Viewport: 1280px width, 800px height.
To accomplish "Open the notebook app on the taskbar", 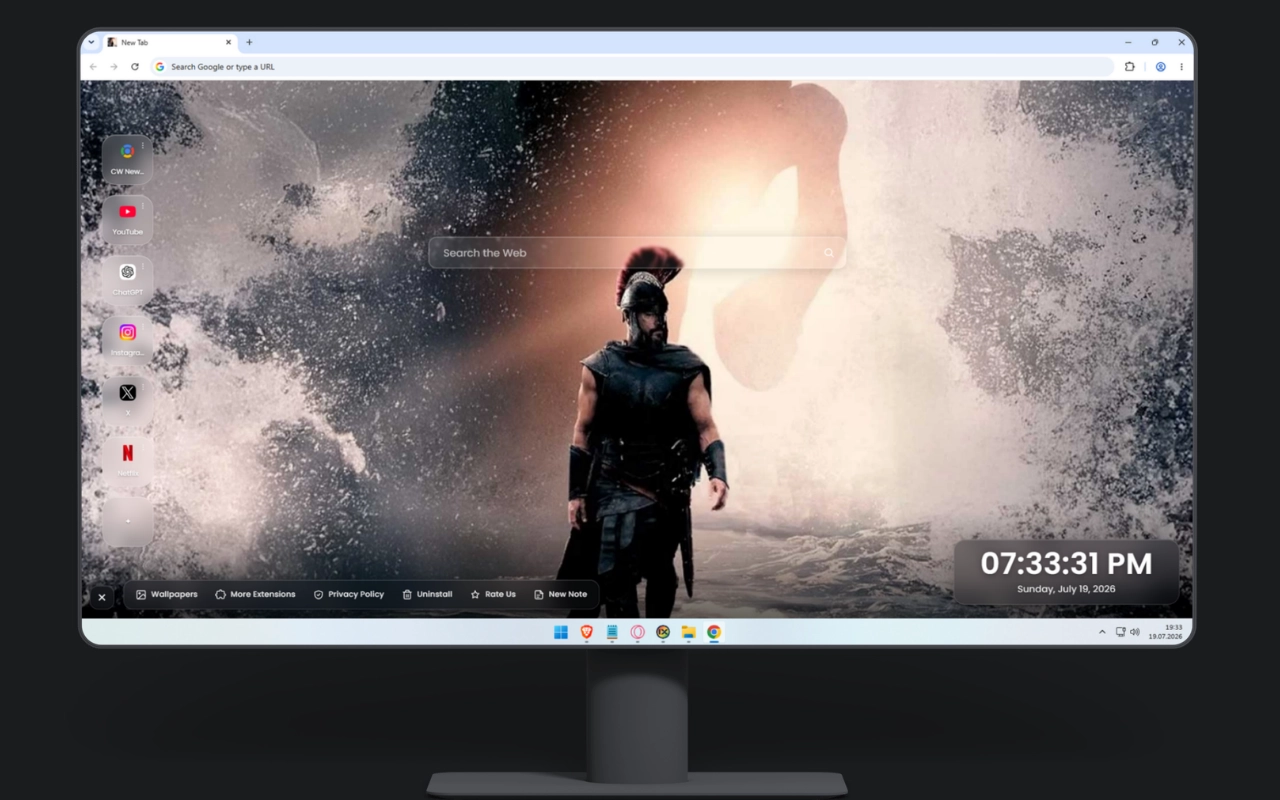I will pos(612,632).
